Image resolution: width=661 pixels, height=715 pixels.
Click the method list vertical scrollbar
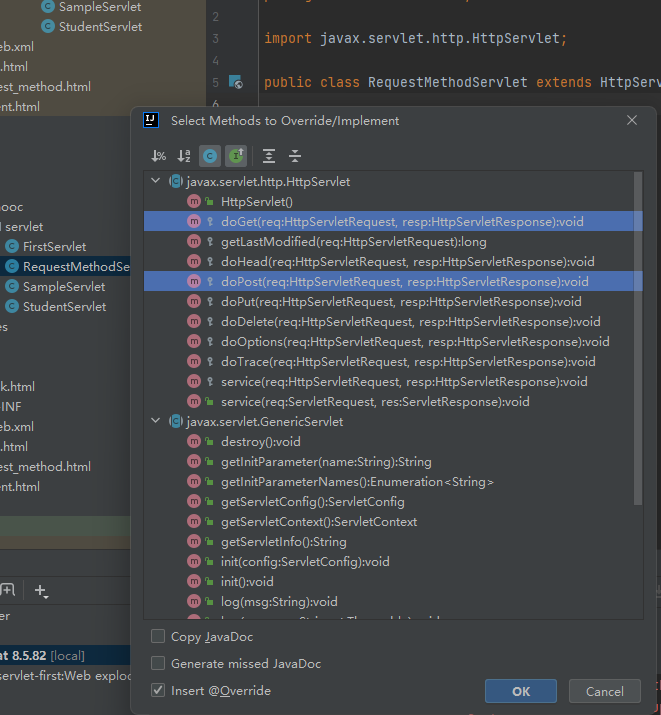637,340
